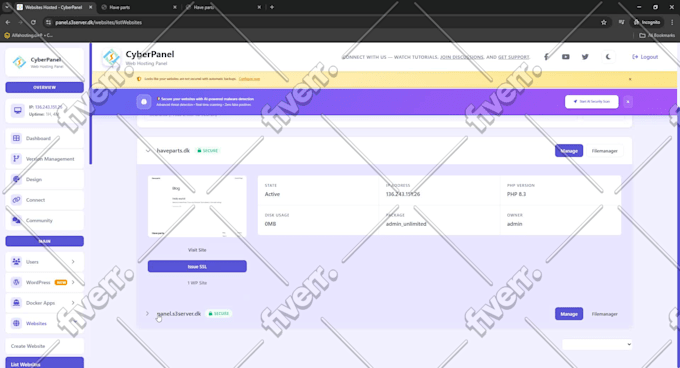Open the Dashboard sidebar item
This screenshot has height=368, width=680.
coord(44,138)
